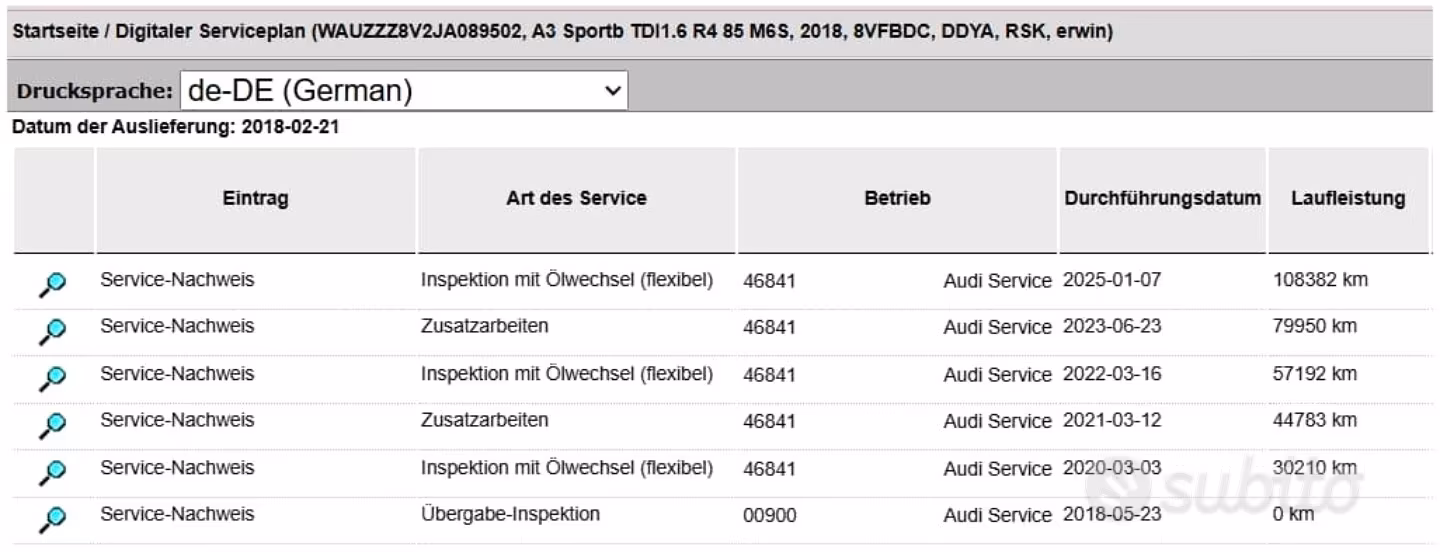Click the Betrieb column header
Viewport: 1440px width, 552px height.
pyautogui.click(x=897, y=198)
